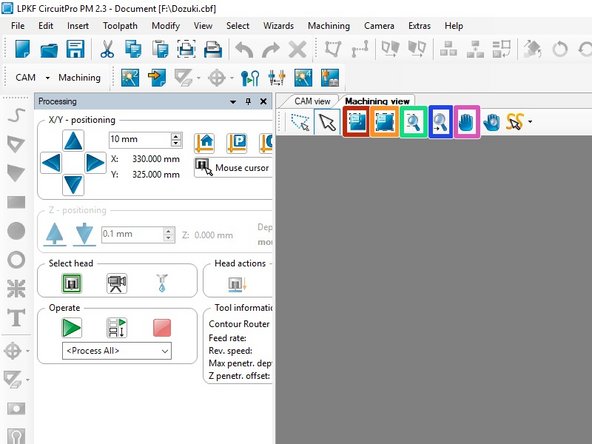Switch to the Machining view tab
The width and height of the screenshot is (592, 444).
[377, 101]
